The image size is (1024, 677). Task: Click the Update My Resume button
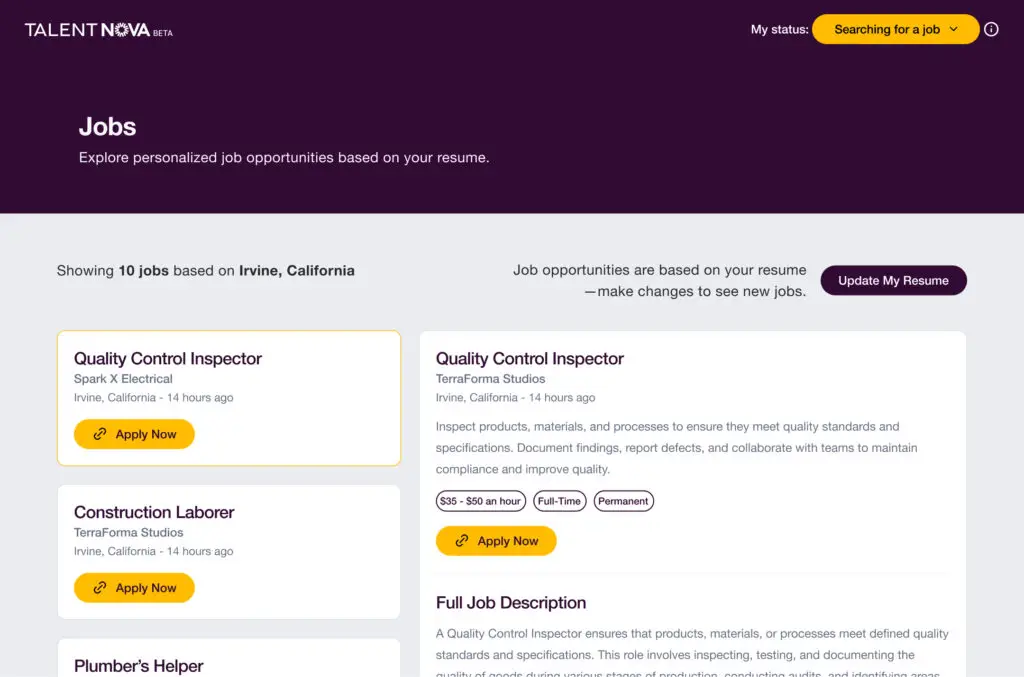[x=893, y=280]
